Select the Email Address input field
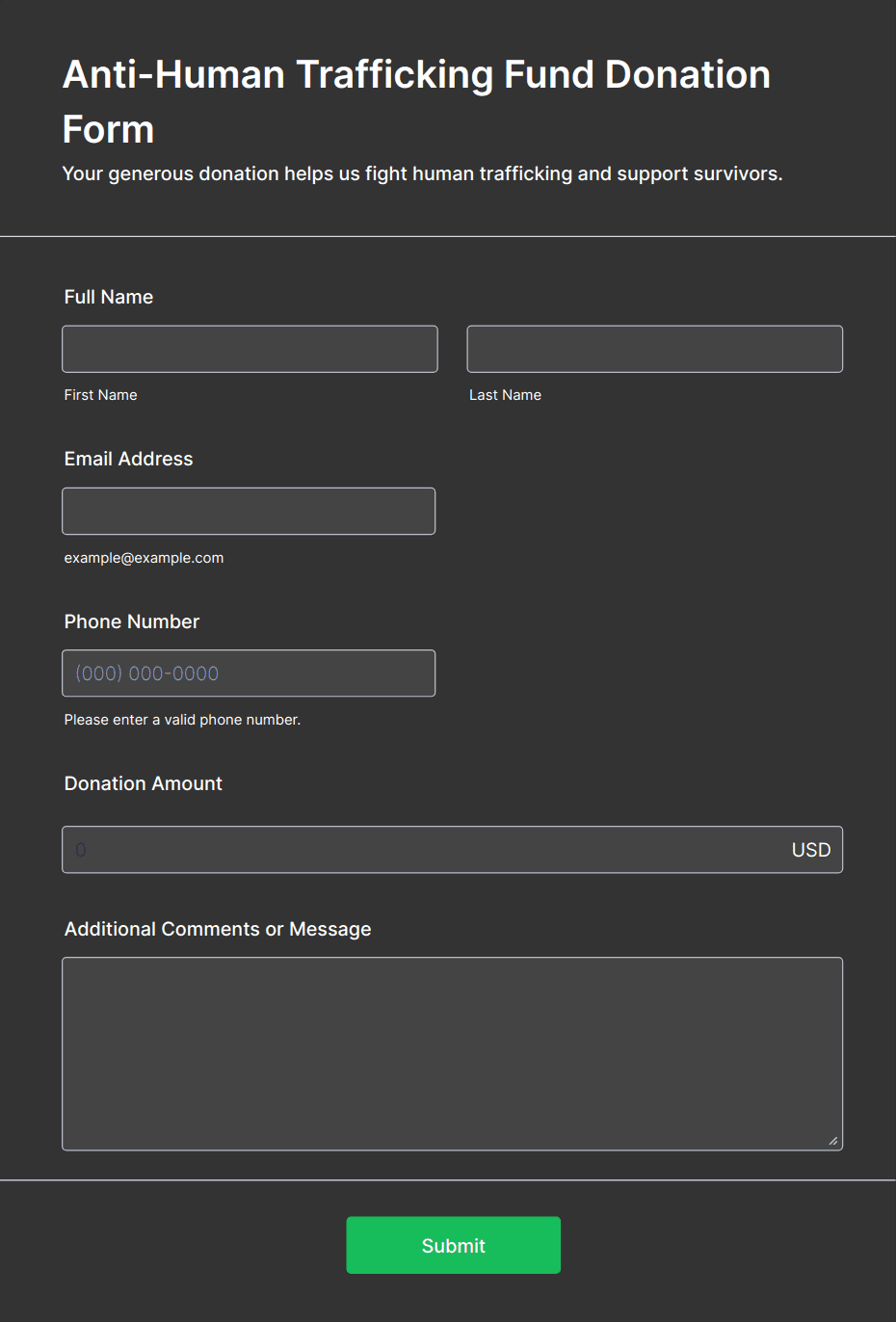This screenshot has width=896, height=1322. (249, 511)
